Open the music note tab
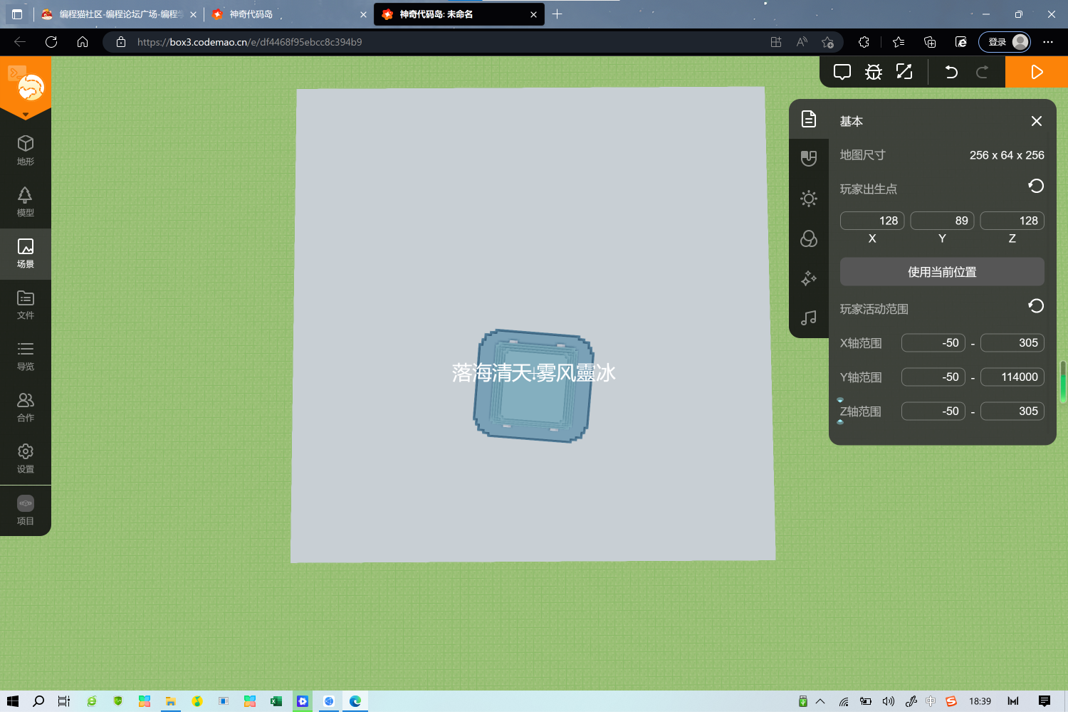 [808, 318]
